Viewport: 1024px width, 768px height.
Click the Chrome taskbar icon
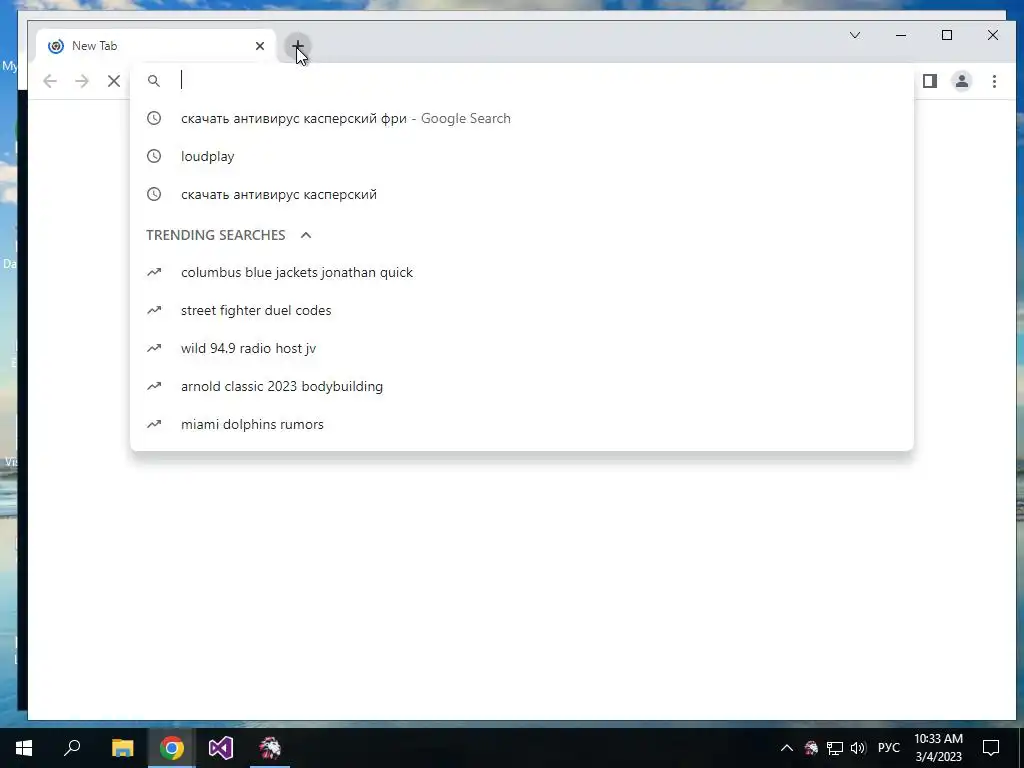pos(172,748)
